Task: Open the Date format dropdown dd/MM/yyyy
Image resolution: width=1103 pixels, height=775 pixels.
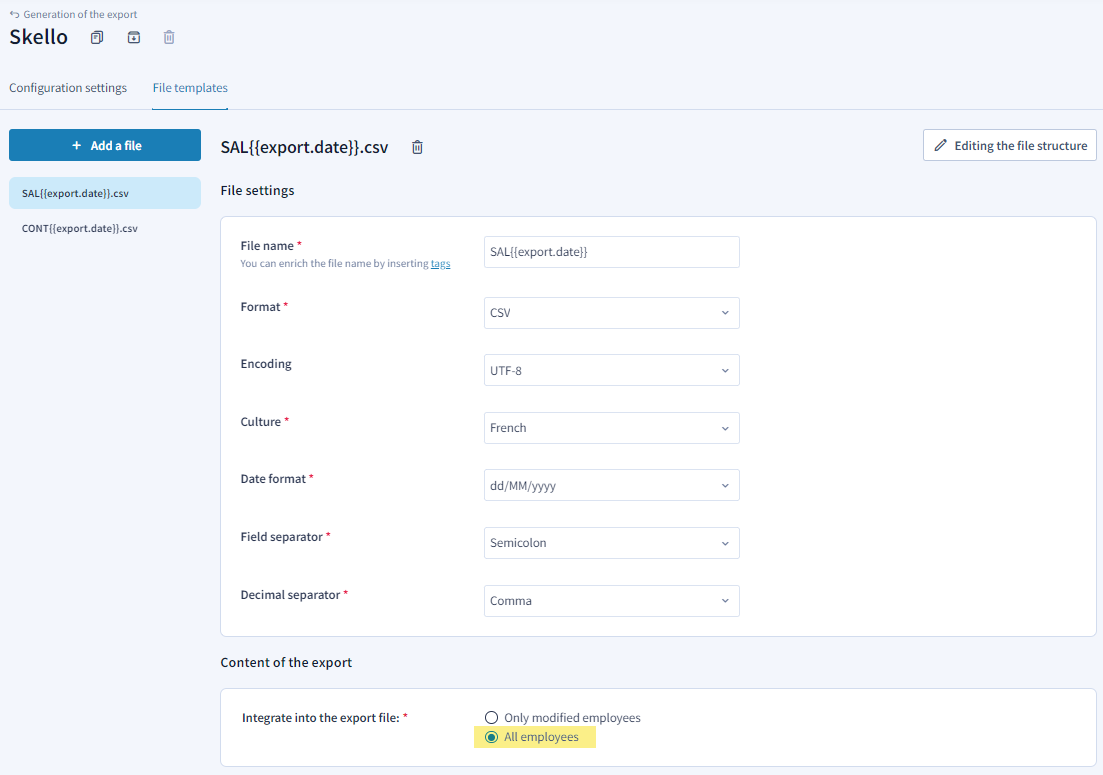Action: click(x=611, y=485)
